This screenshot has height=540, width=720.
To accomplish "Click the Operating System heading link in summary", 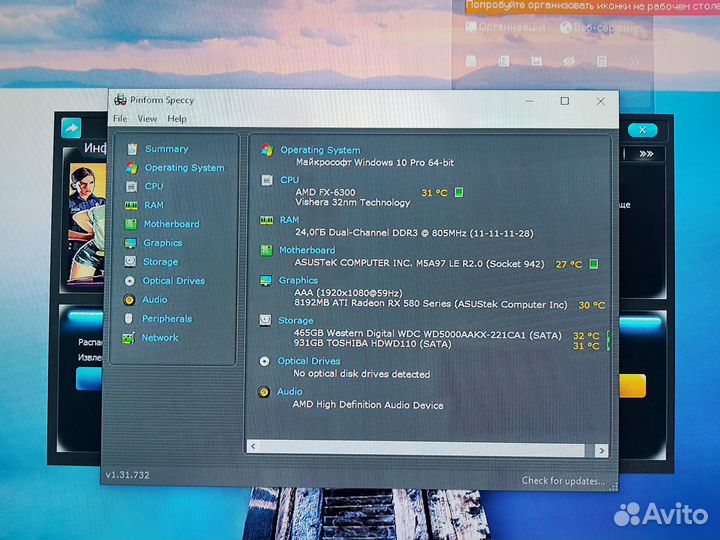I will (321, 150).
